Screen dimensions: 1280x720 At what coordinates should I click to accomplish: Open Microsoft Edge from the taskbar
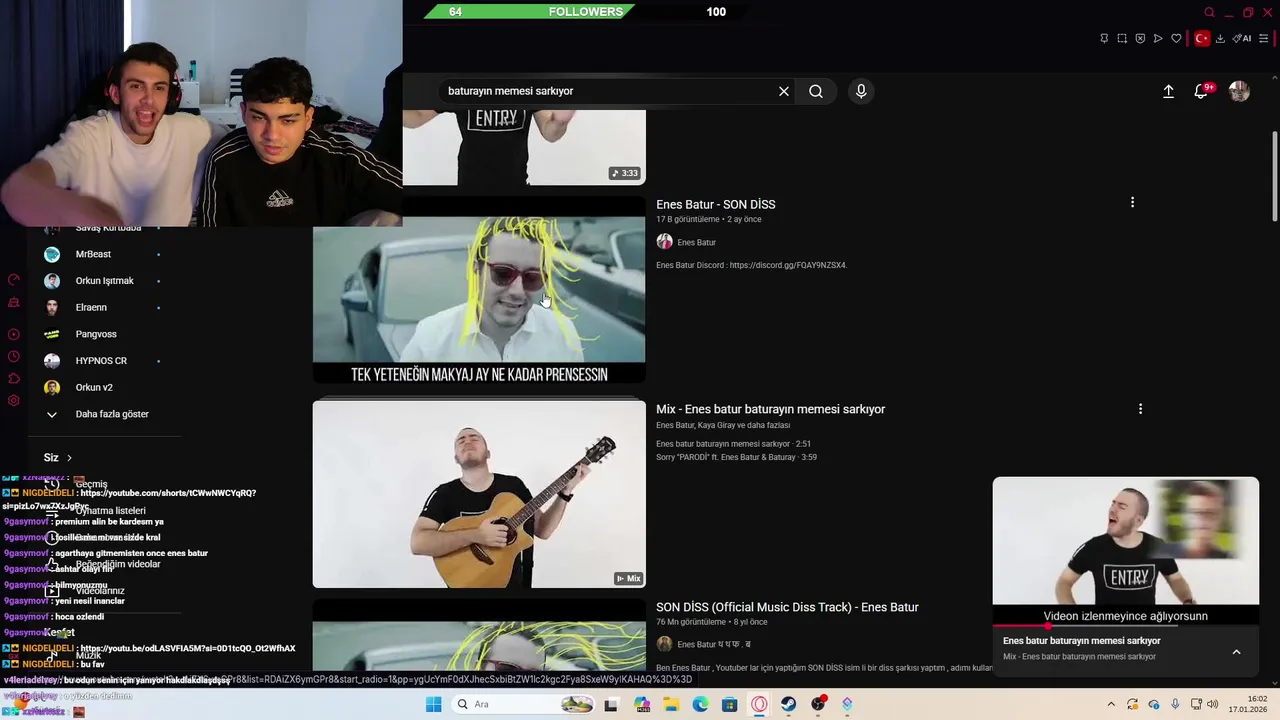pyautogui.click(x=700, y=704)
